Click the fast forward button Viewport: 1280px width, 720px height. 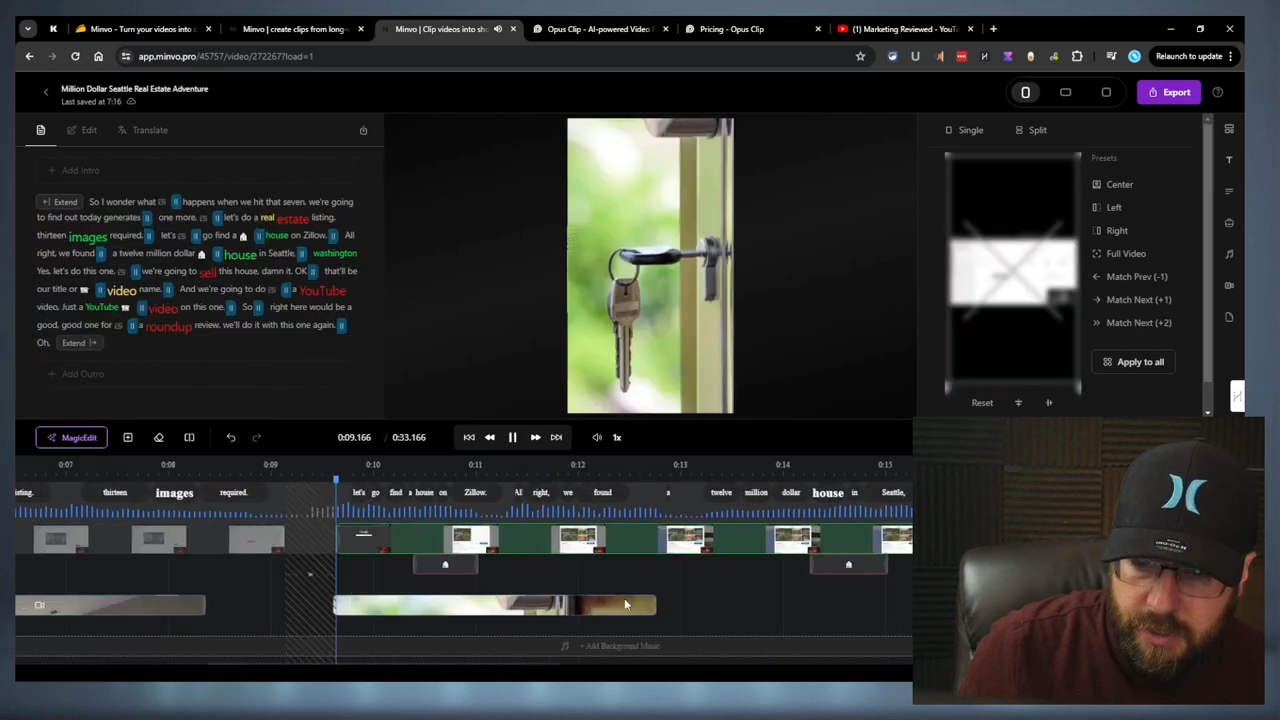(x=535, y=437)
